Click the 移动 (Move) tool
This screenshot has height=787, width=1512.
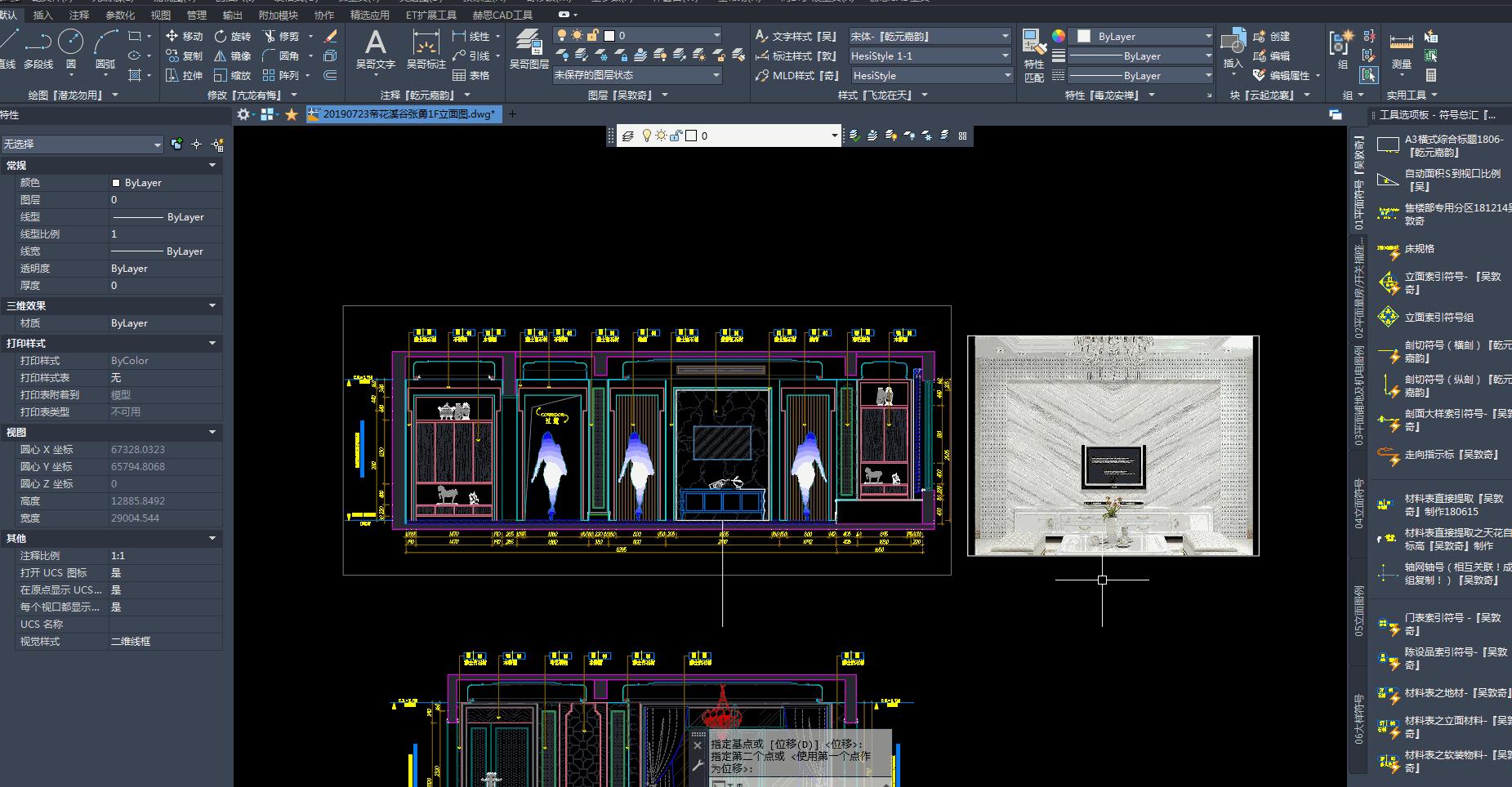[x=184, y=36]
